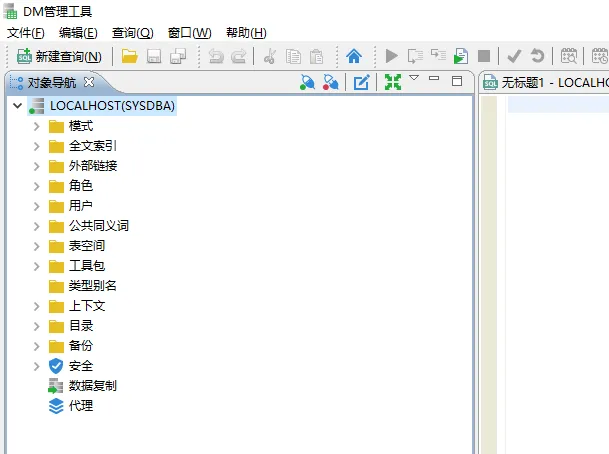Select the 用户 tree item label

[x=81, y=206]
